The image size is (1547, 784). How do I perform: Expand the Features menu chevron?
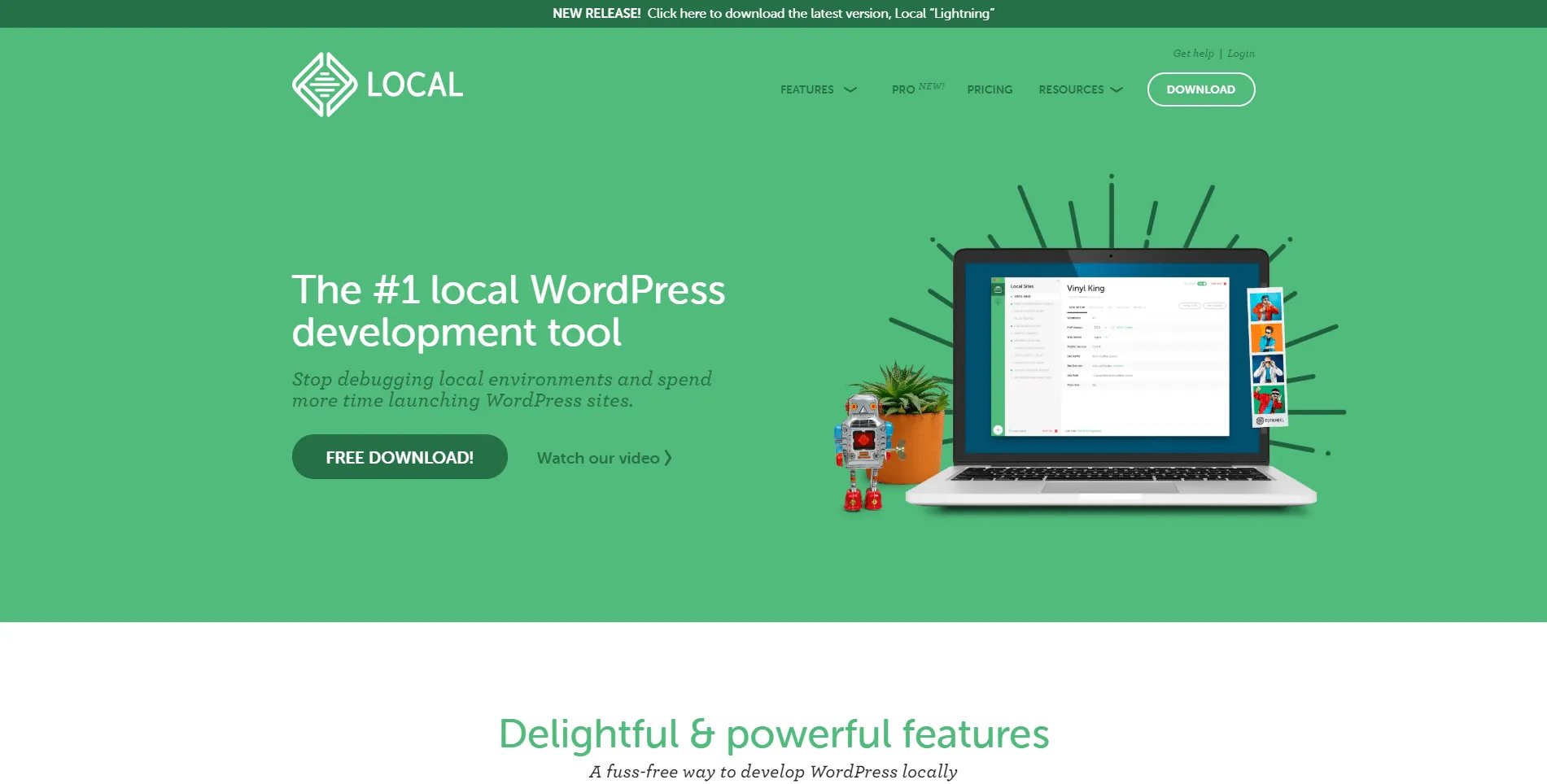(850, 89)
